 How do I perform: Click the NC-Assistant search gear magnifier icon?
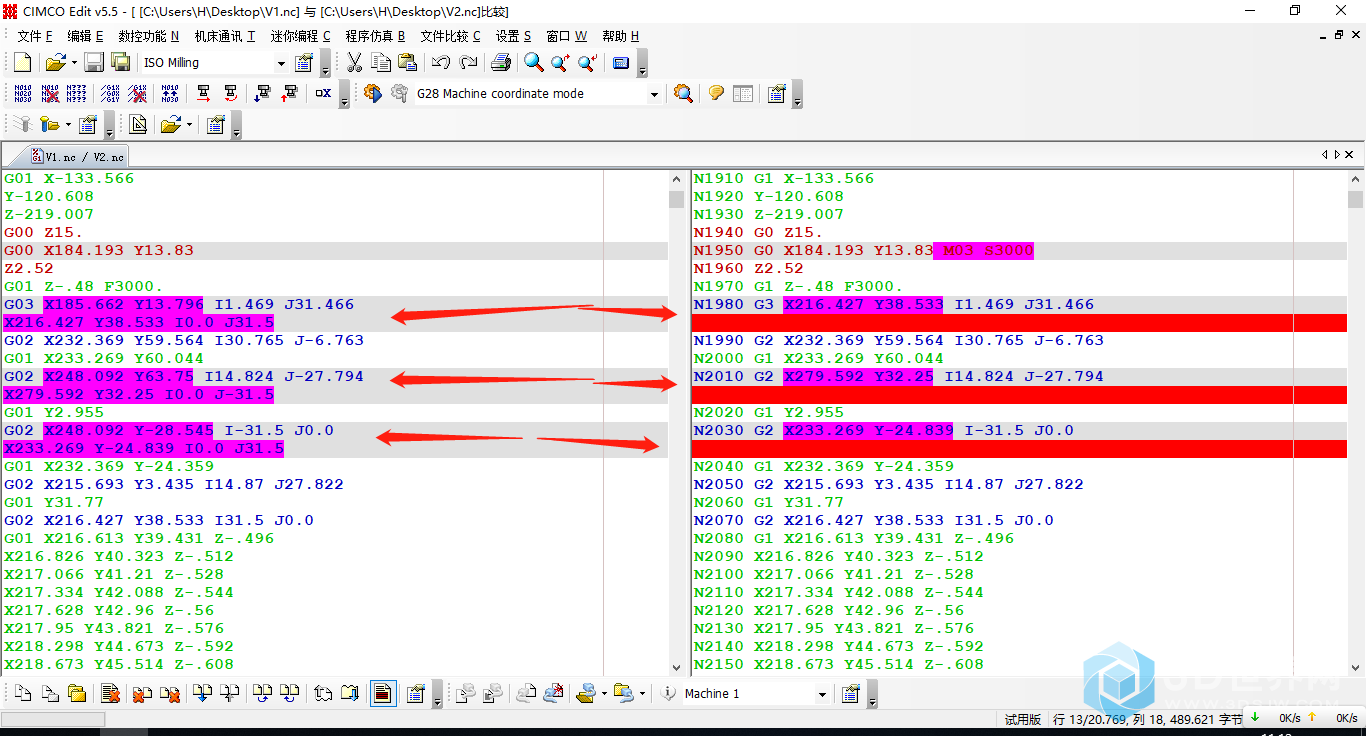(x=683, y=93)
